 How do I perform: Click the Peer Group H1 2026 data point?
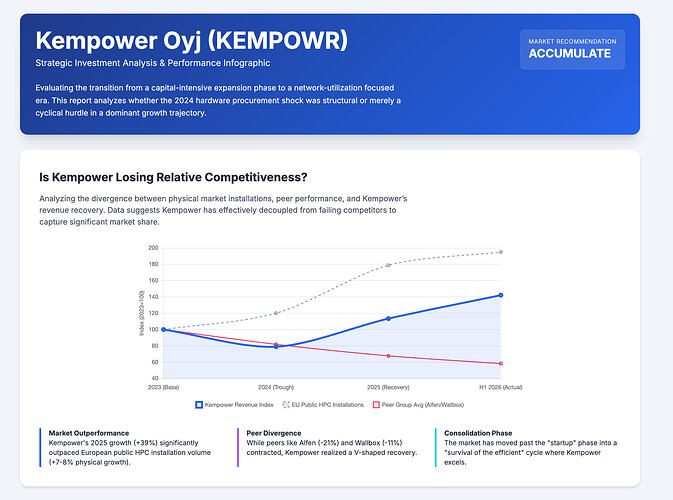(501, 364)
